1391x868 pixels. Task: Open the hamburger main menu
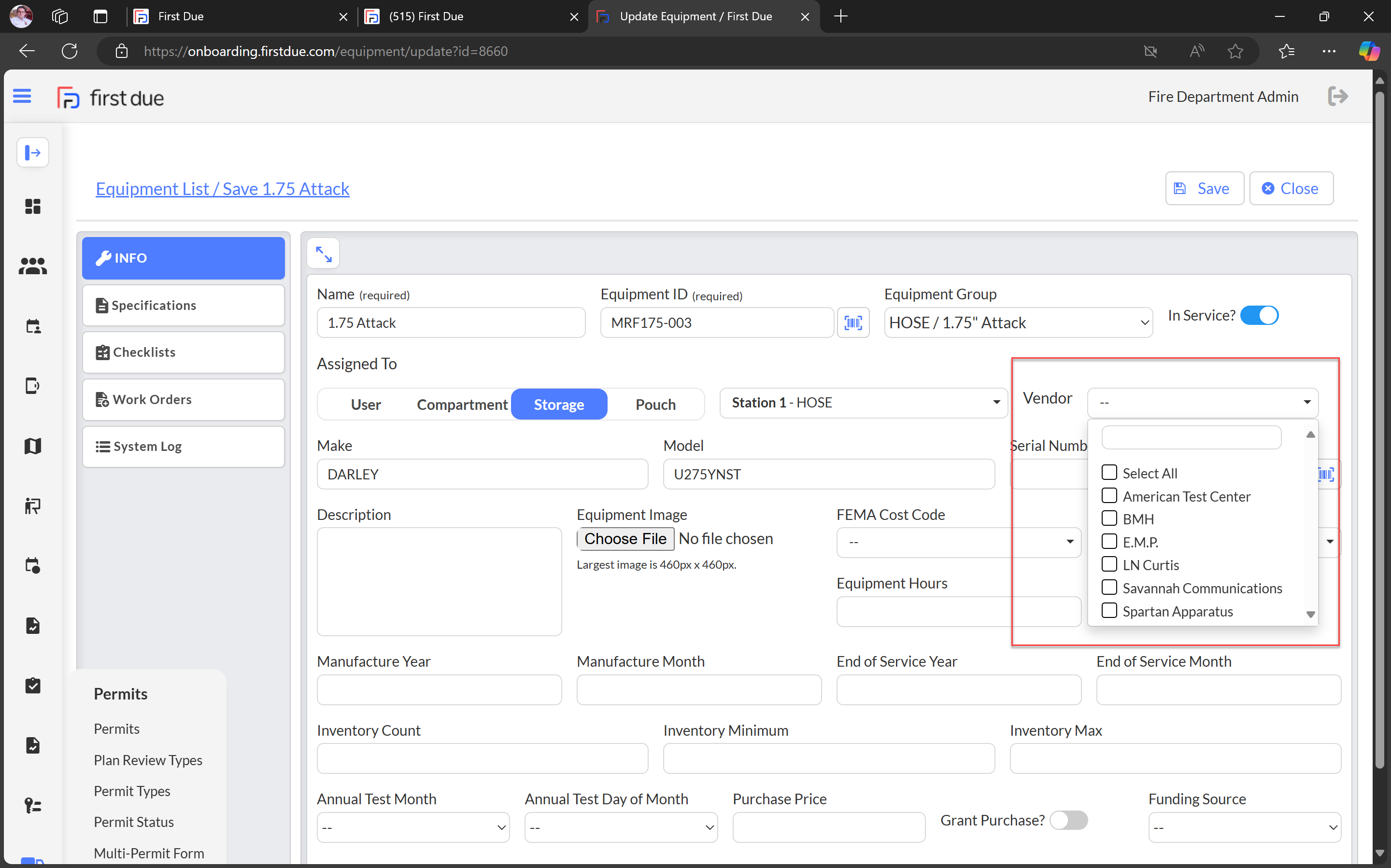coord(22,96)
